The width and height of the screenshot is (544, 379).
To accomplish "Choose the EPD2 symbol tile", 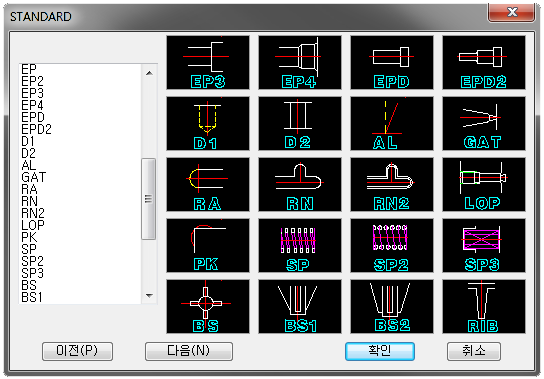I will [484, 62].
